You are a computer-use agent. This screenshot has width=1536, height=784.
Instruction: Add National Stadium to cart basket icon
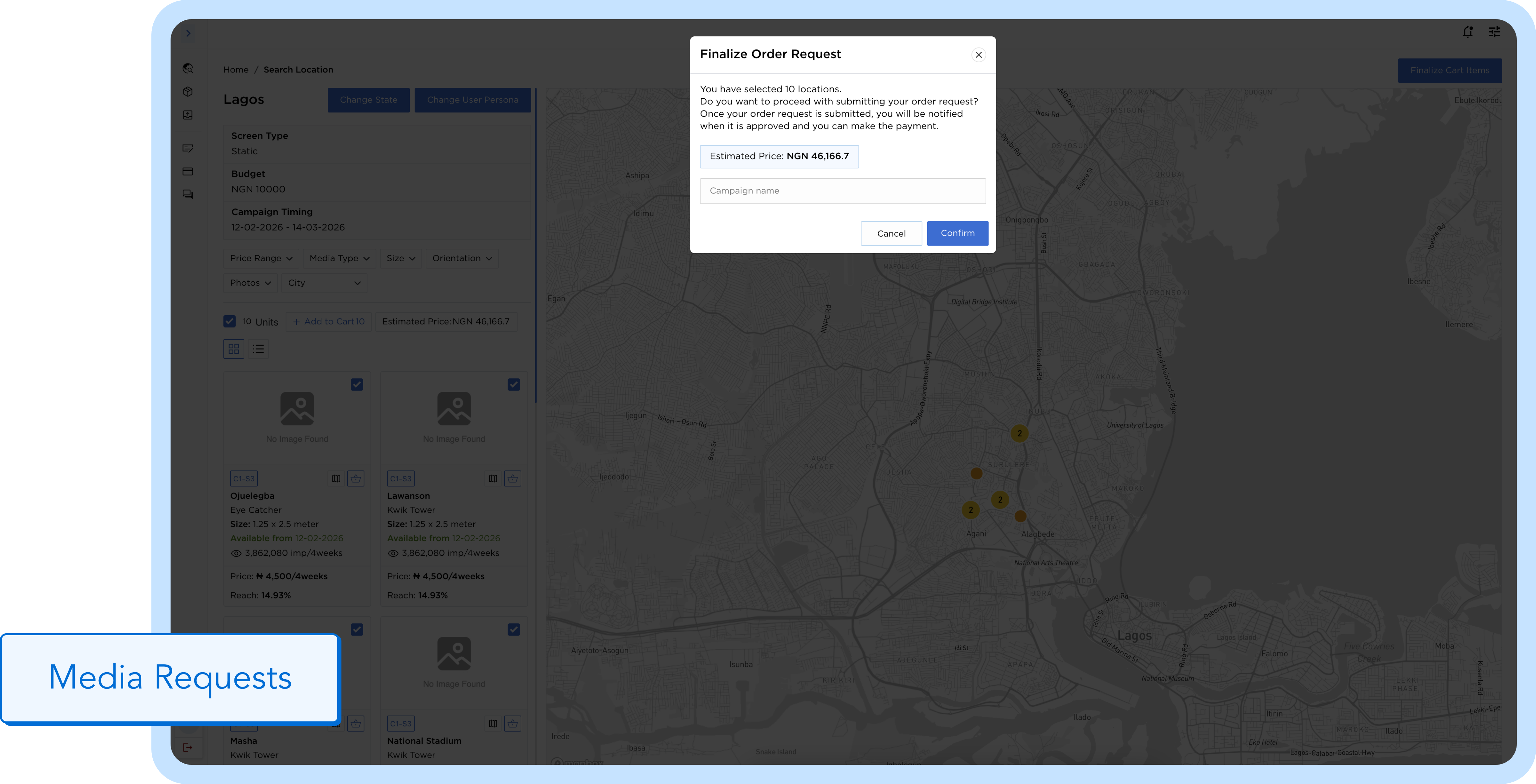pyautogui.click(x=512, y=724)
